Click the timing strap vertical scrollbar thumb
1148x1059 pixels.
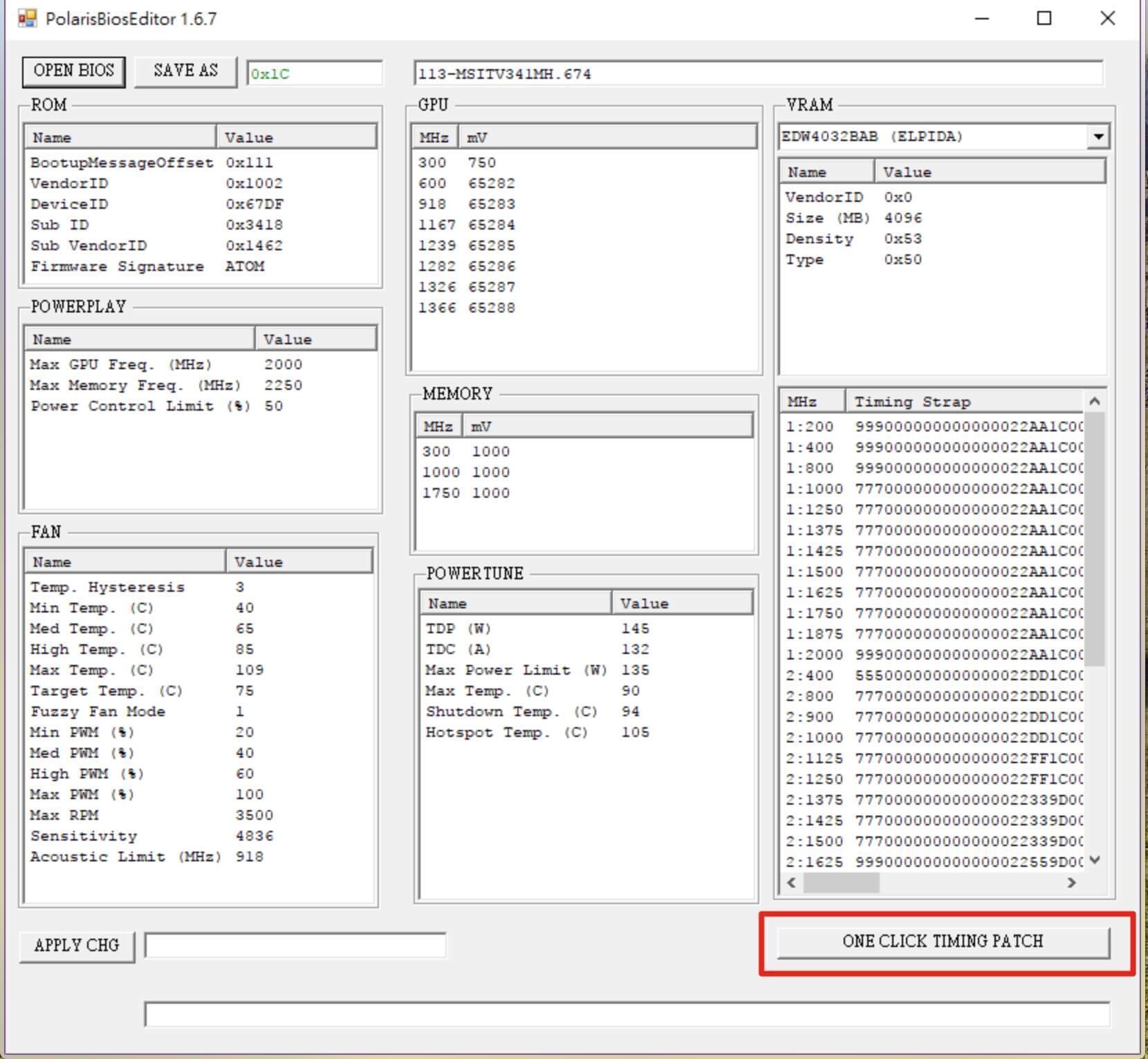1094,539
